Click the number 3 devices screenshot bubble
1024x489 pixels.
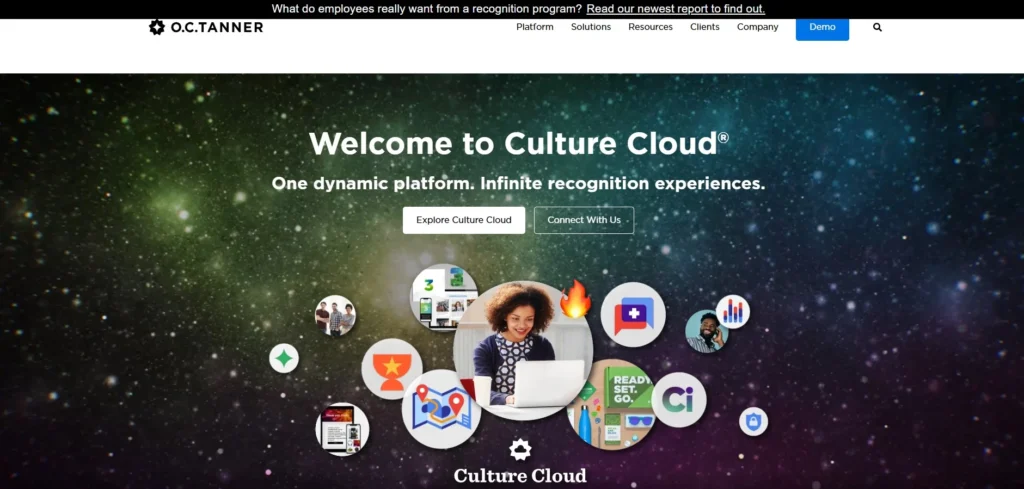pyautogui.click(x=444, y=297)
